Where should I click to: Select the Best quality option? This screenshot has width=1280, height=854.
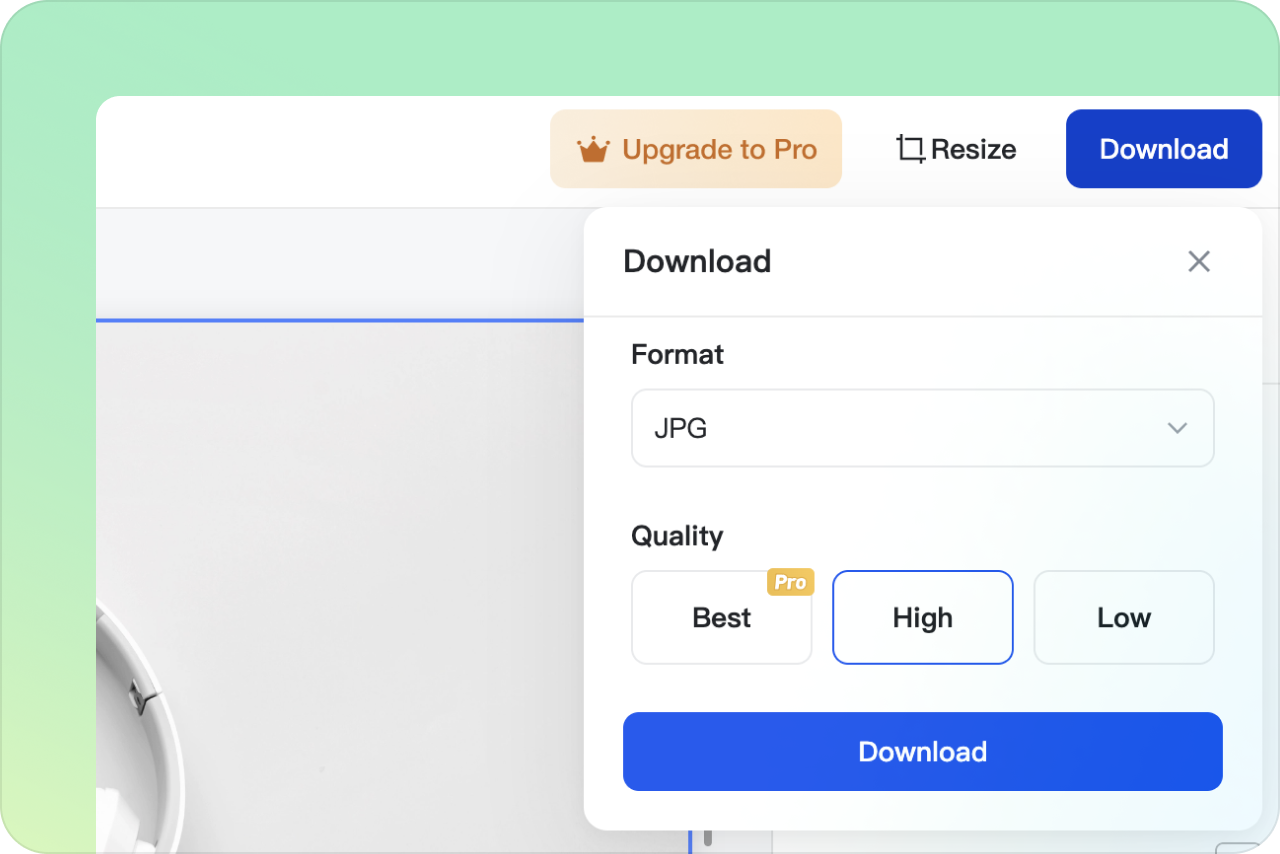click(x=722, y=617)
